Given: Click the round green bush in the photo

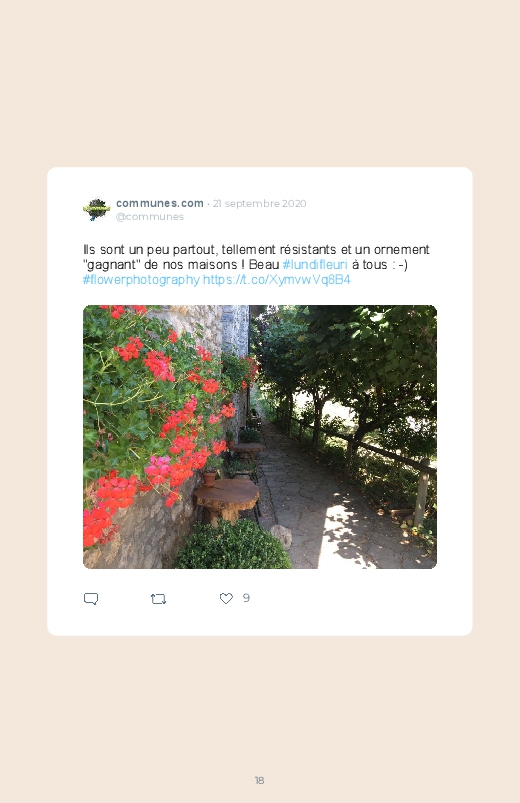Looking at the screenshot, I should 233,545.
